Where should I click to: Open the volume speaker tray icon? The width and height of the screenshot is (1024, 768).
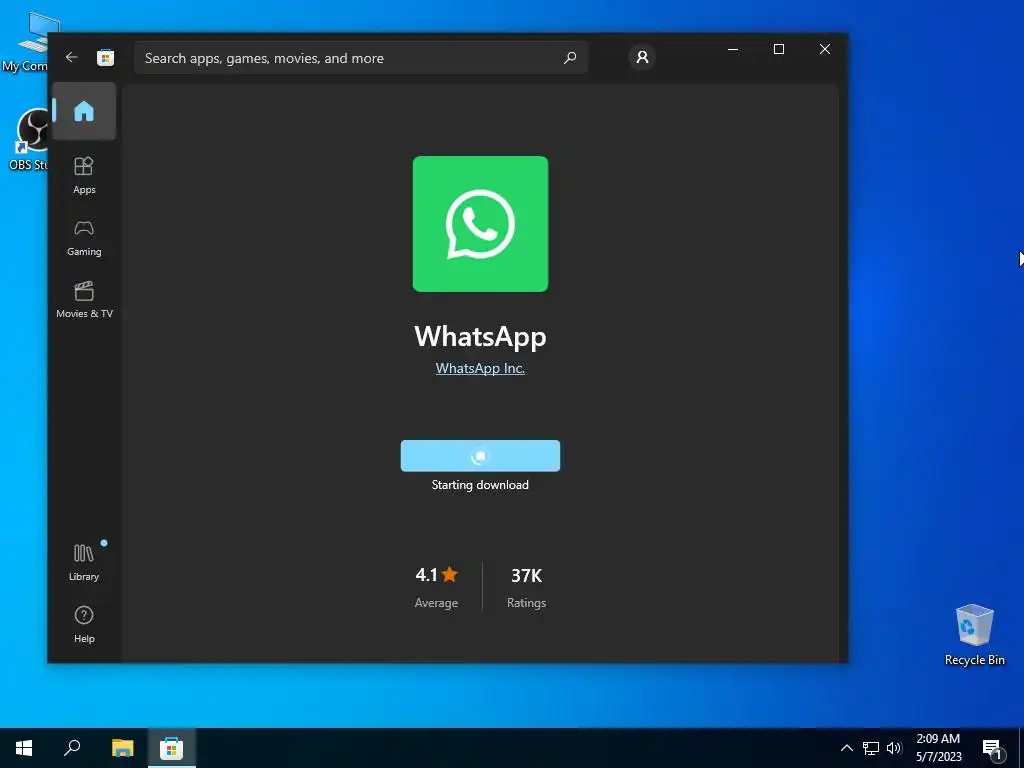(894, 748)
